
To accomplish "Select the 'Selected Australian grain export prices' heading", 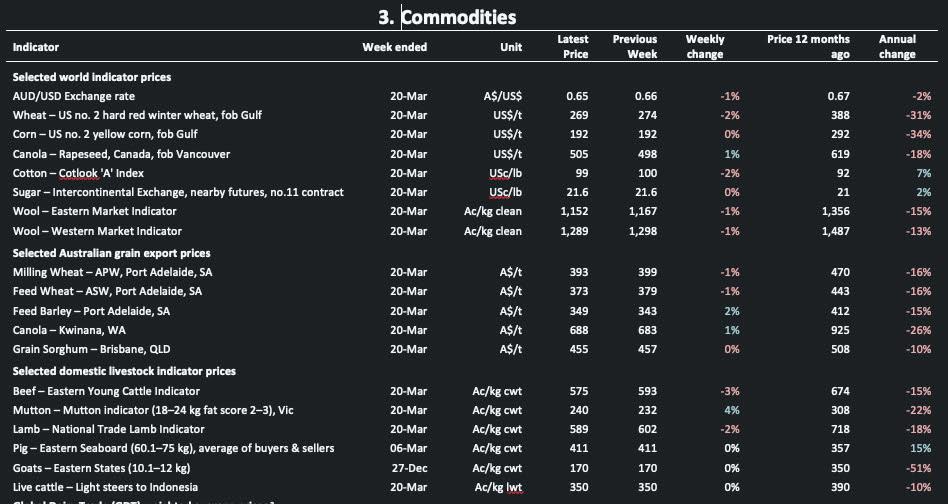I will coord(111,253).
